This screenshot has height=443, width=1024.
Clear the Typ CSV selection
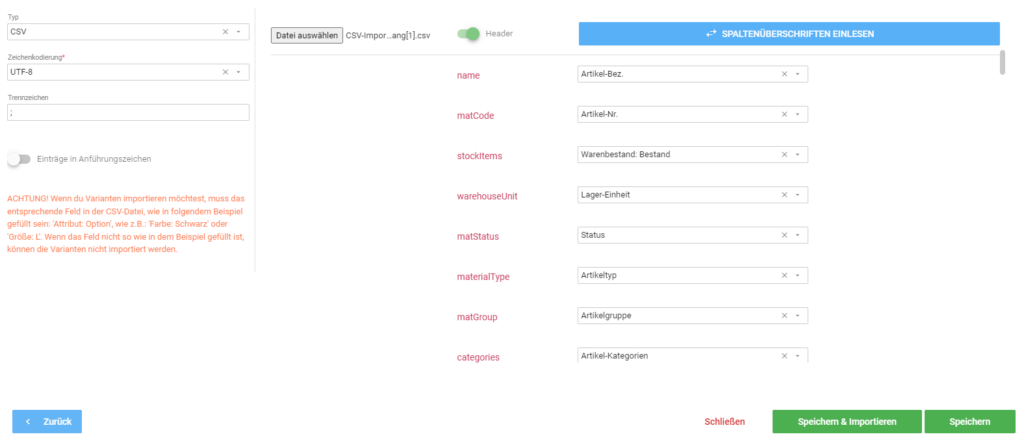point(225,31)
